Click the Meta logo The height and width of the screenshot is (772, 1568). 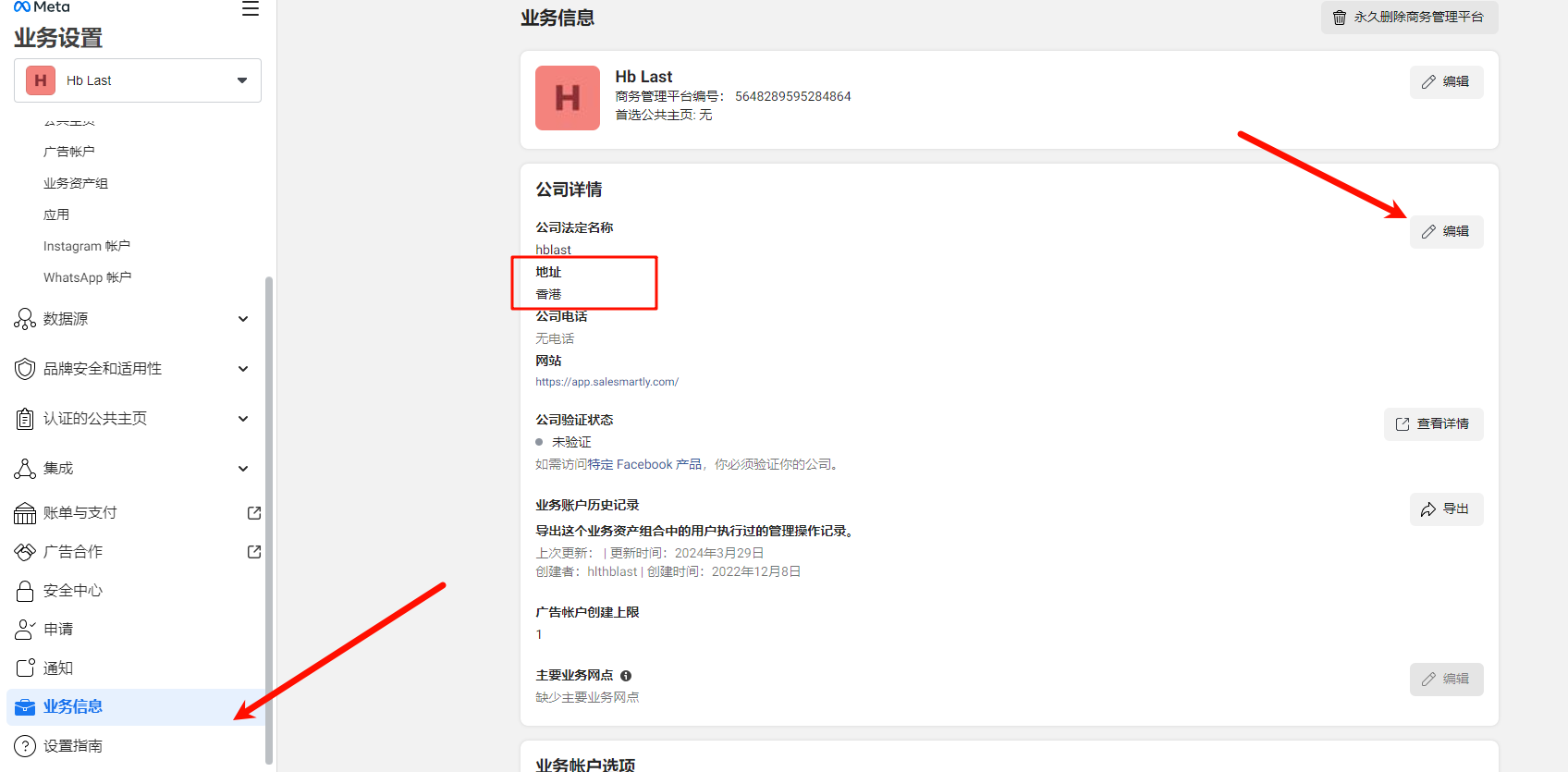pos(42,7)
